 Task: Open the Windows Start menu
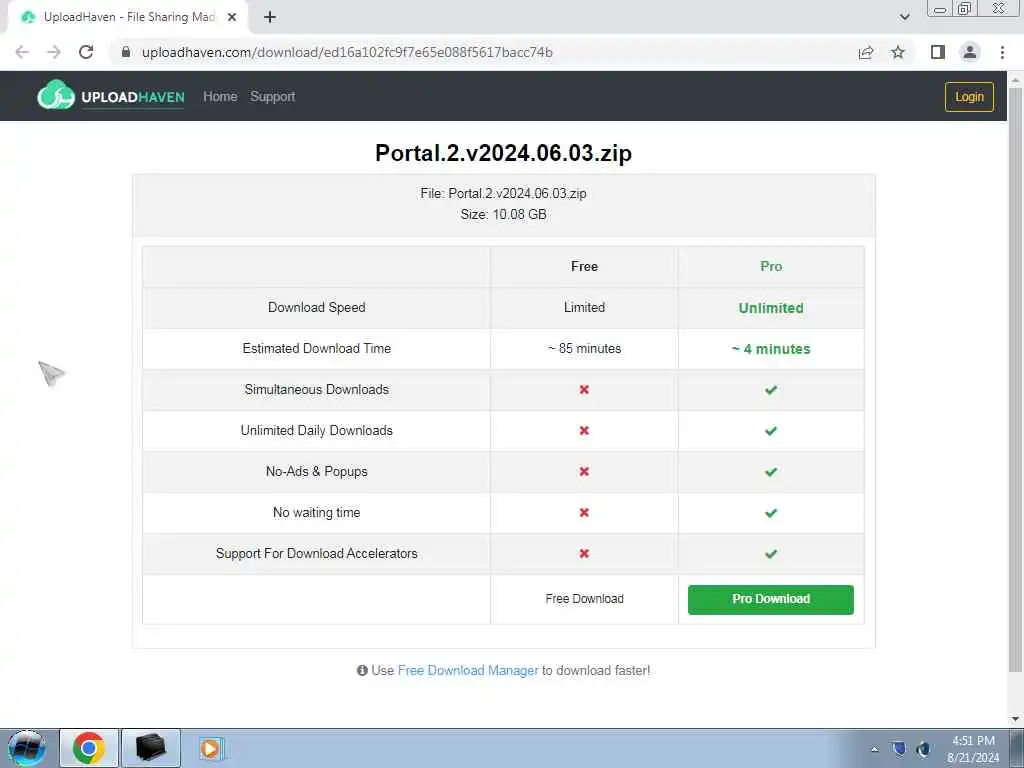(27, 748)
